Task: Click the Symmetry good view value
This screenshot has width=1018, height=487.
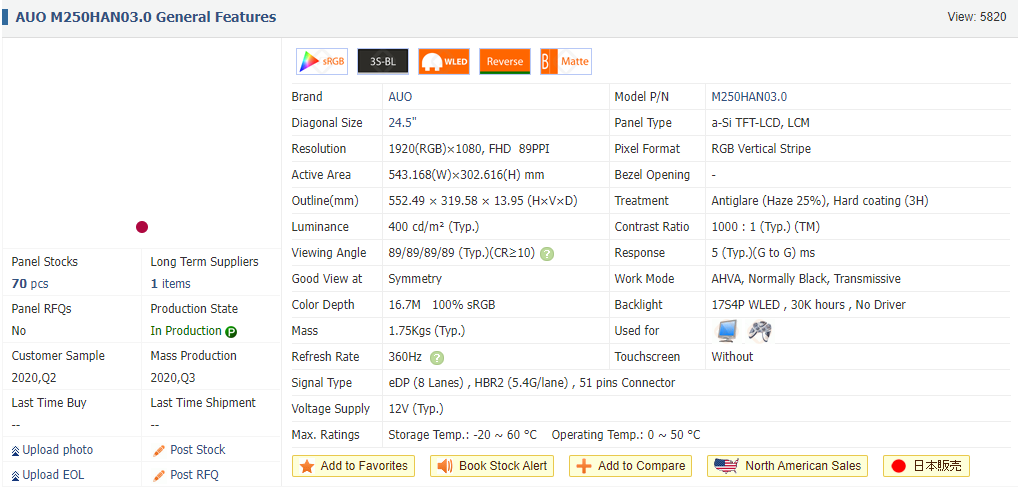Action: coord(415,279)
